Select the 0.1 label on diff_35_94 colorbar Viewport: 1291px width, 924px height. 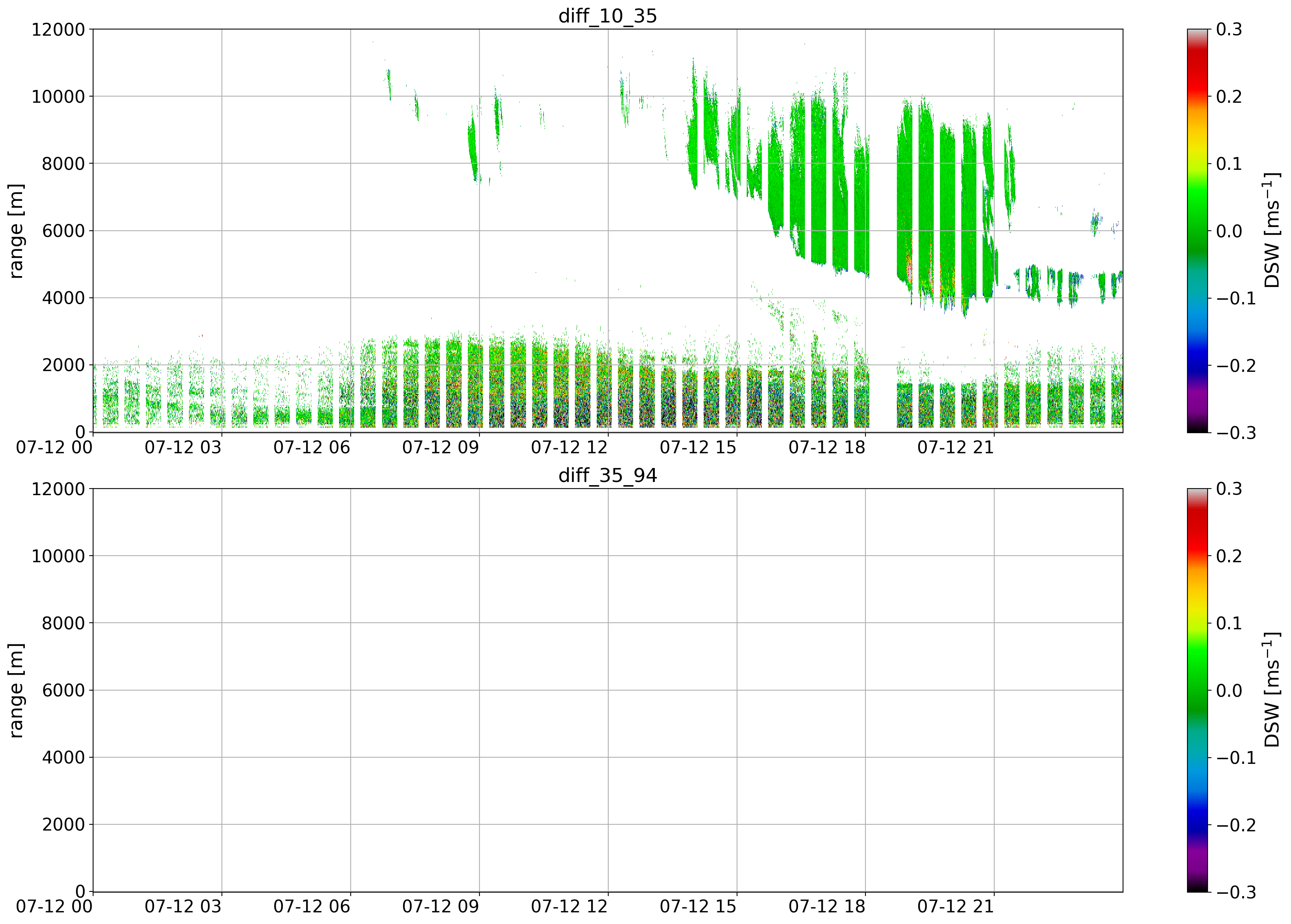click(1229, 623)
